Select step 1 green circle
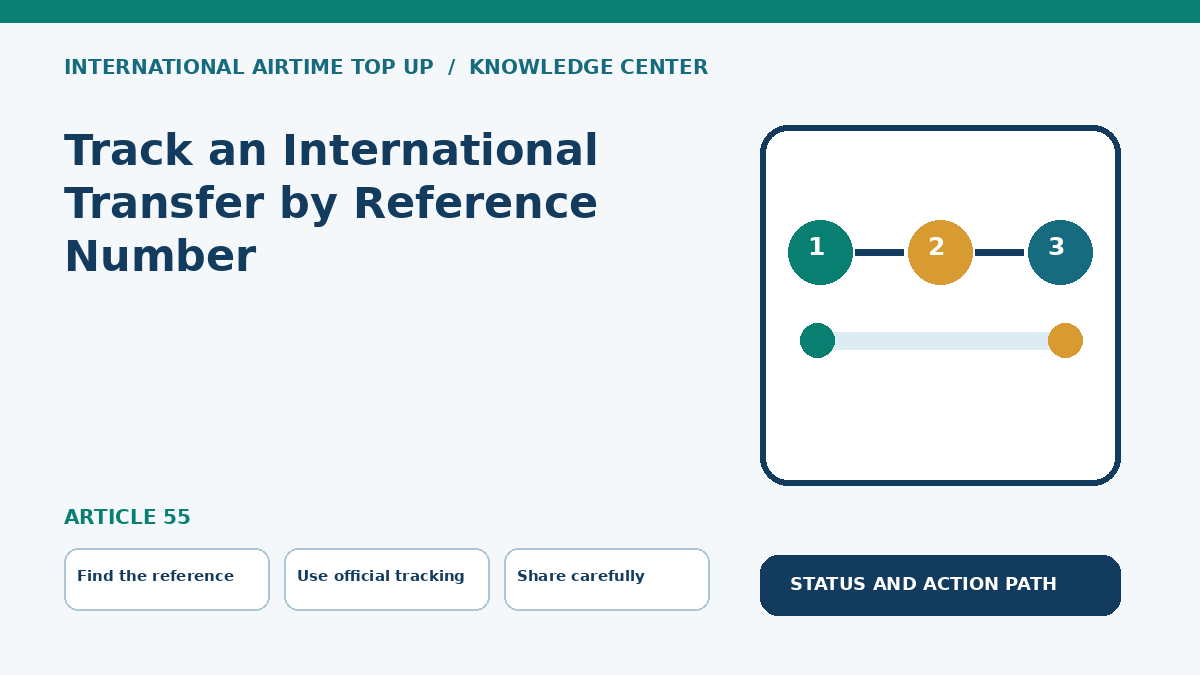The width and height of the screenshot is (1200, 675). (820, 252)
